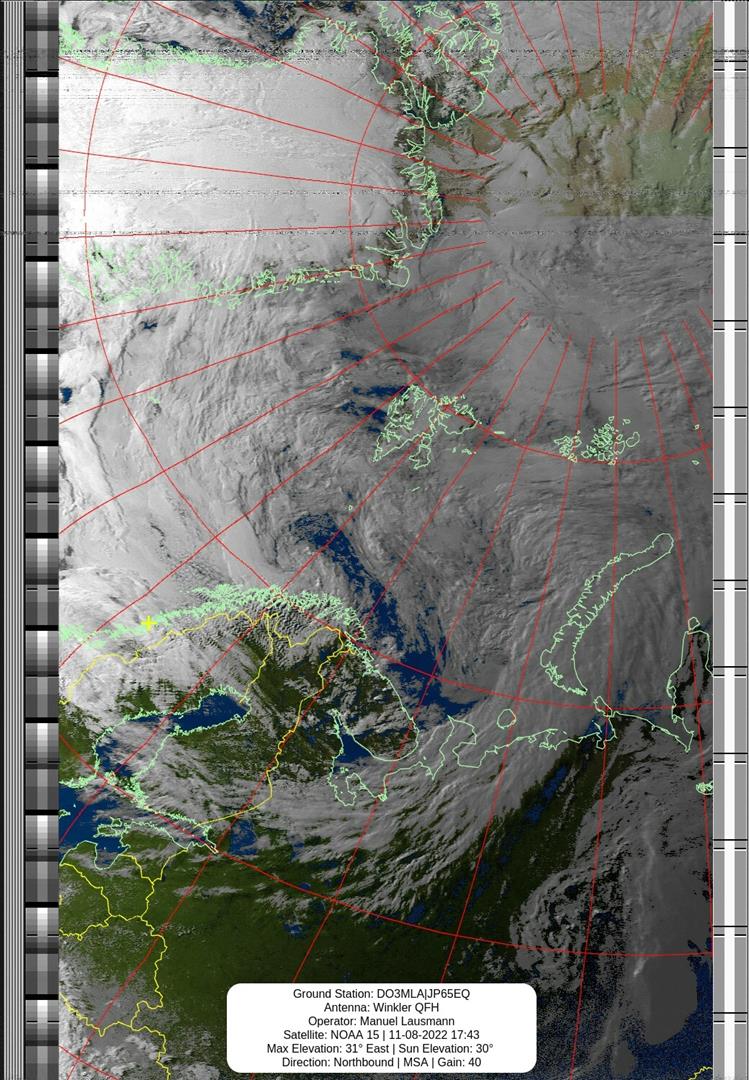This screenshot has width=749, height=1080.
Task: Click the yellow ground station cross marker
Action: pyautogui.click(x=148, y=623)
